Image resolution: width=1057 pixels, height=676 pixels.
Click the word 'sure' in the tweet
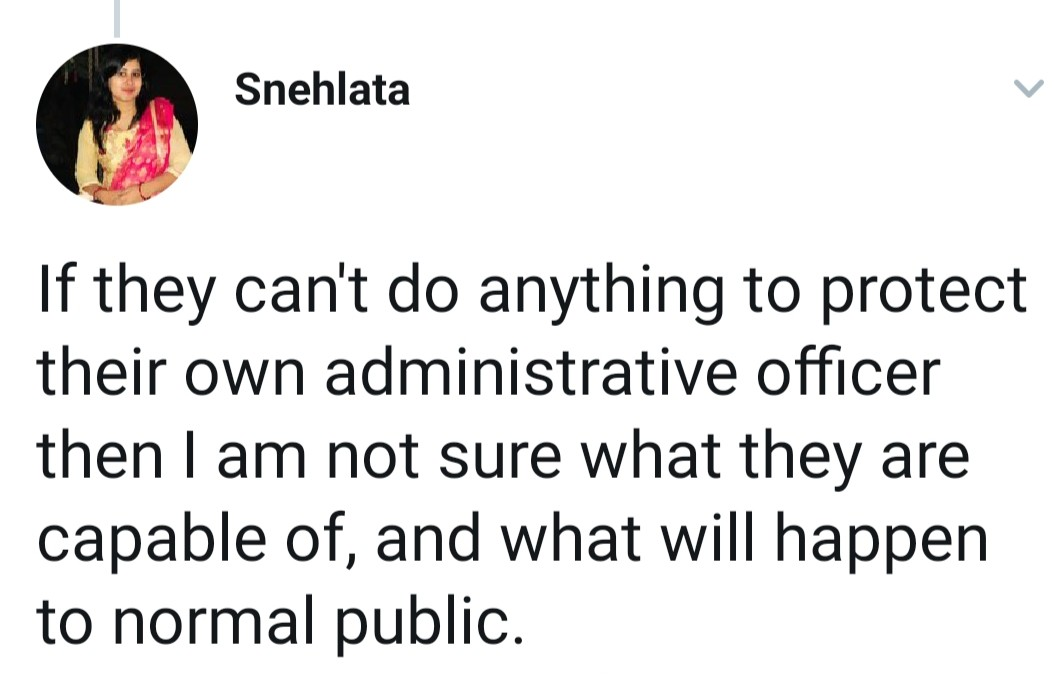500,458
